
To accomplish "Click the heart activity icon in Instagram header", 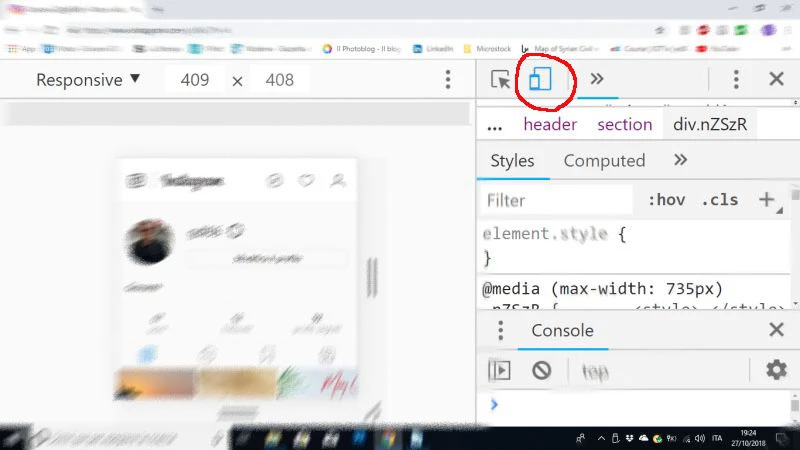I will point(306,180).
